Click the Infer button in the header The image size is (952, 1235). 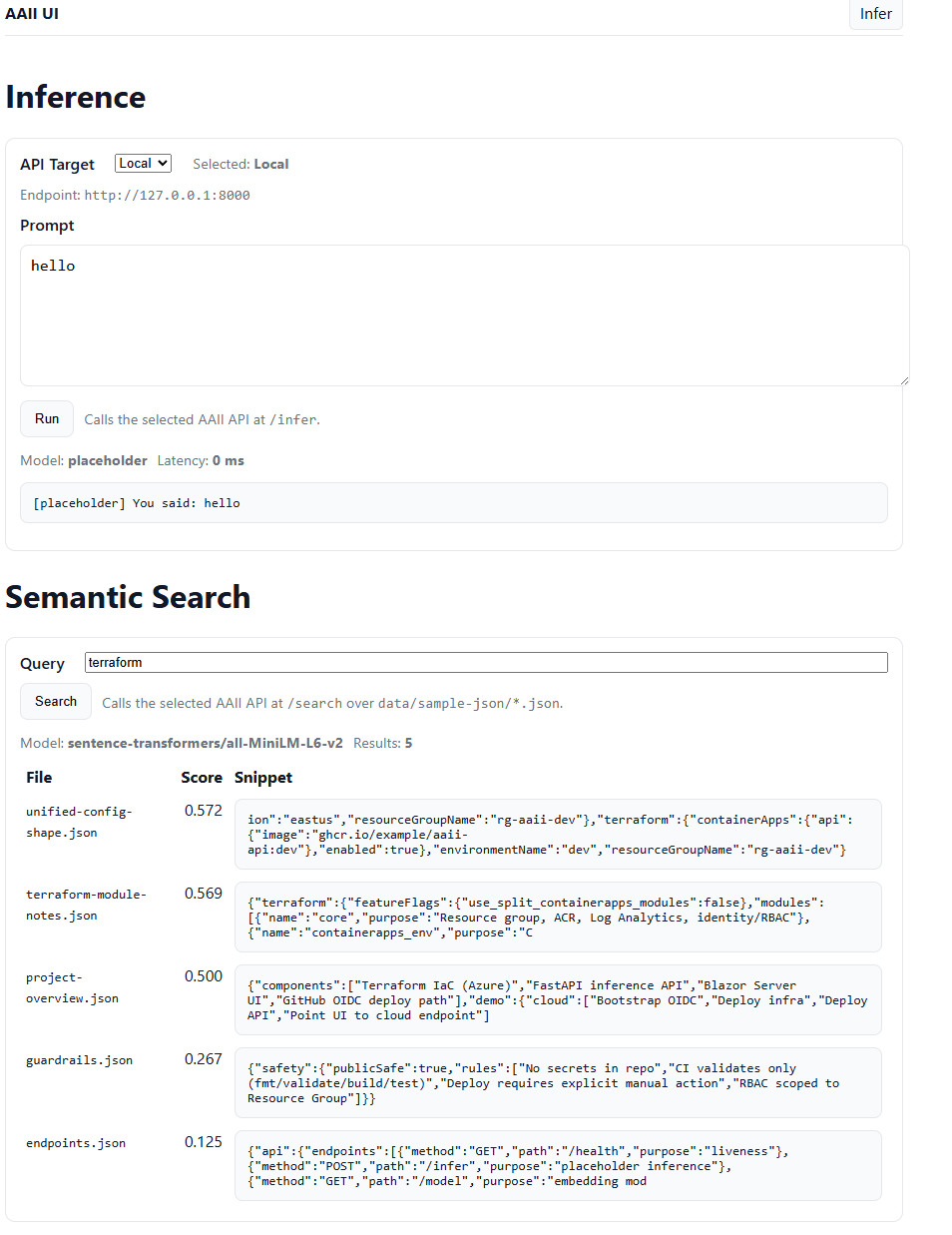click(875, 14)
